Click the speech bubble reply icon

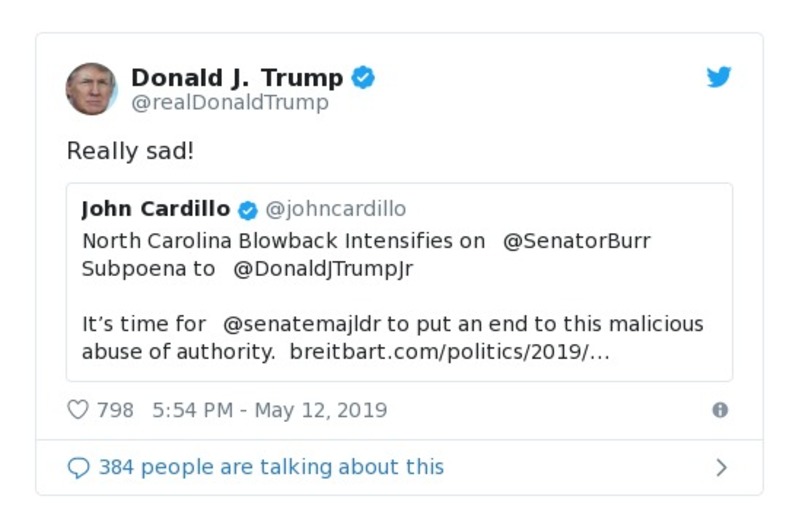coord(78,467)
